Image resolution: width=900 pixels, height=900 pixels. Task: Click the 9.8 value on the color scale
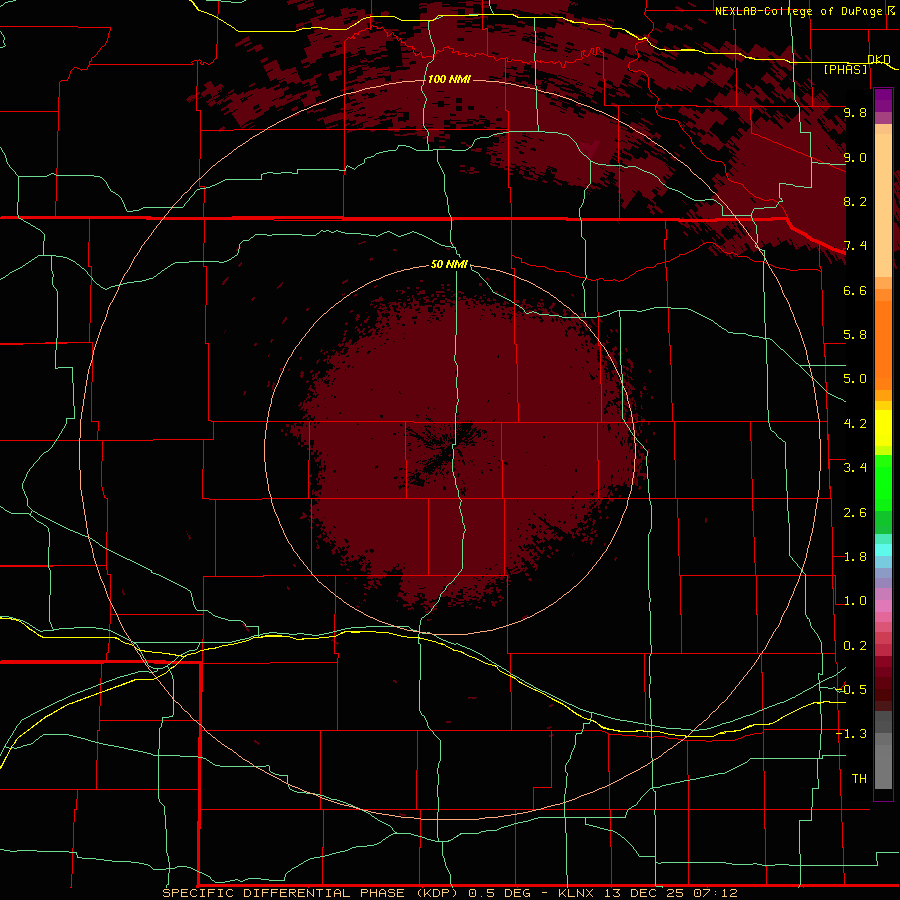[855, 112]
